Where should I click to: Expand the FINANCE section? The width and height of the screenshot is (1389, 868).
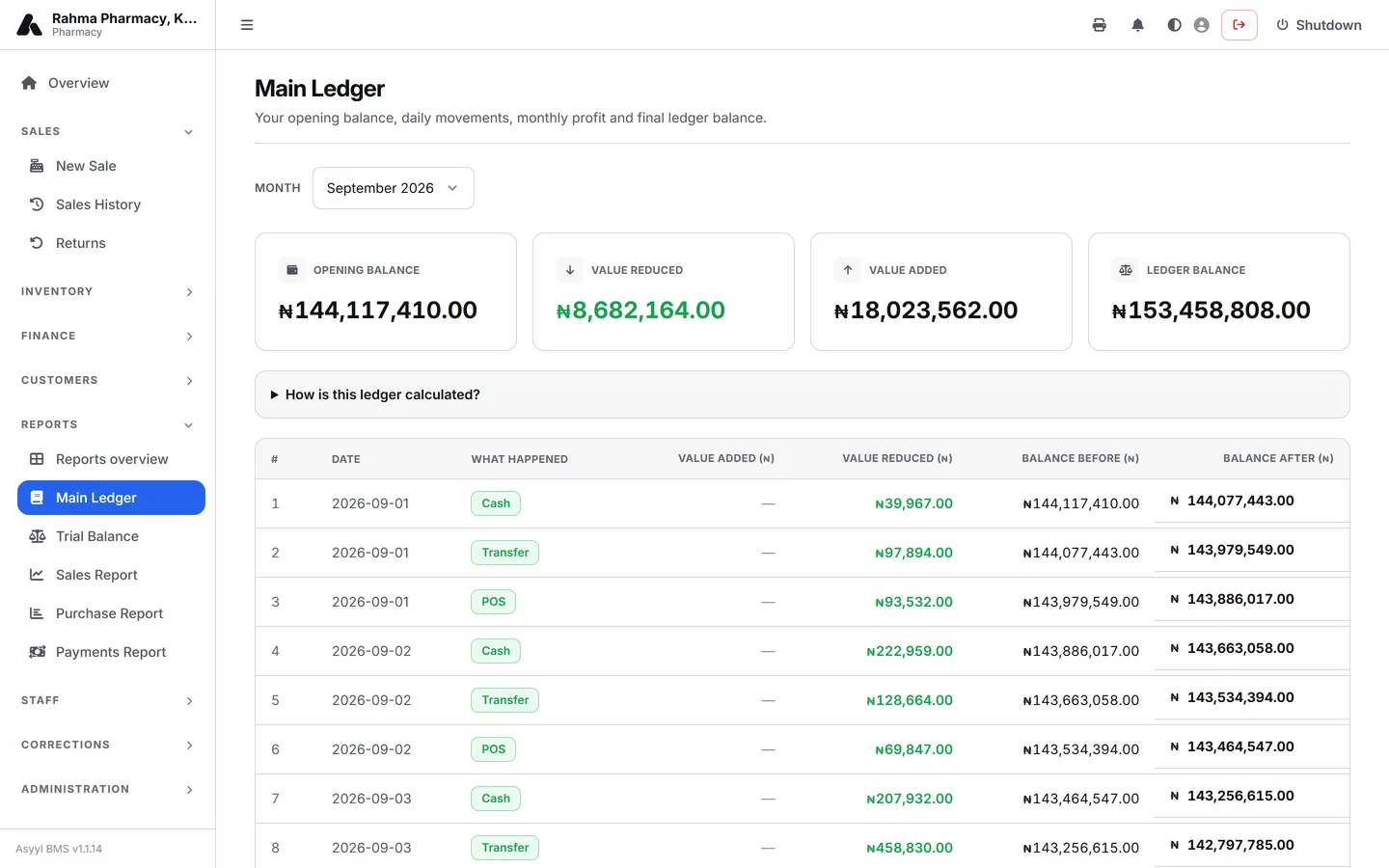click(107, 336)
